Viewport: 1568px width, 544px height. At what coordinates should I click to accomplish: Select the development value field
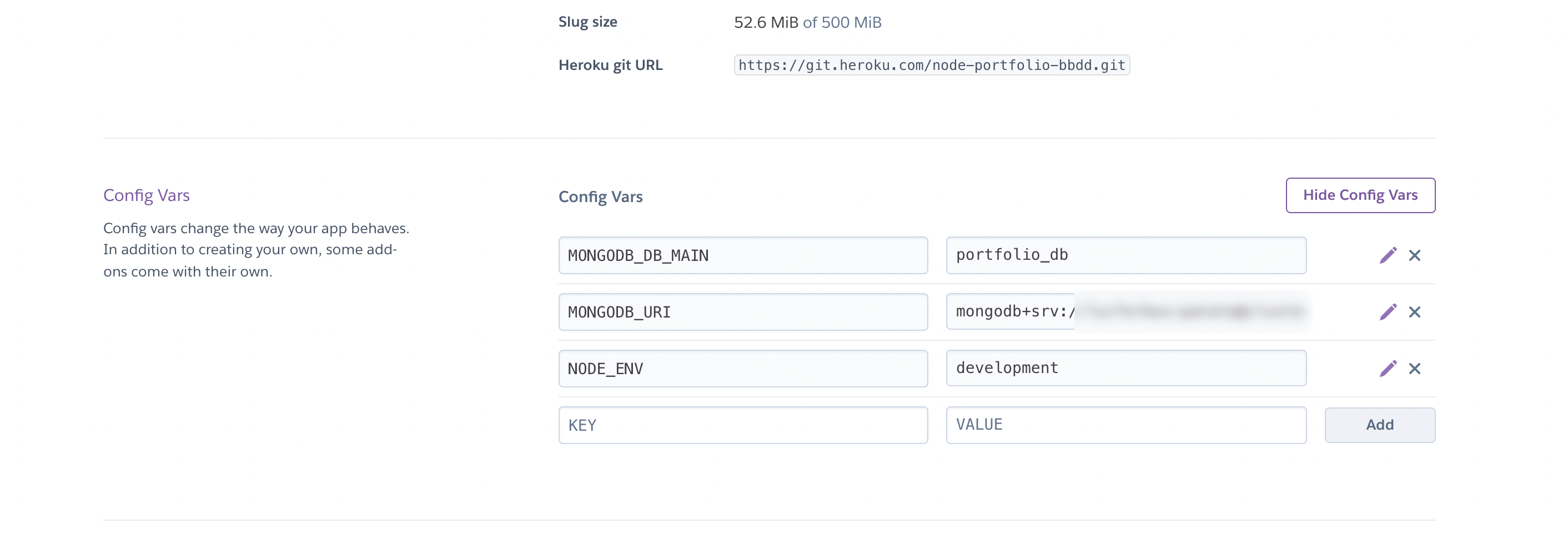[x=1126, y=367]
